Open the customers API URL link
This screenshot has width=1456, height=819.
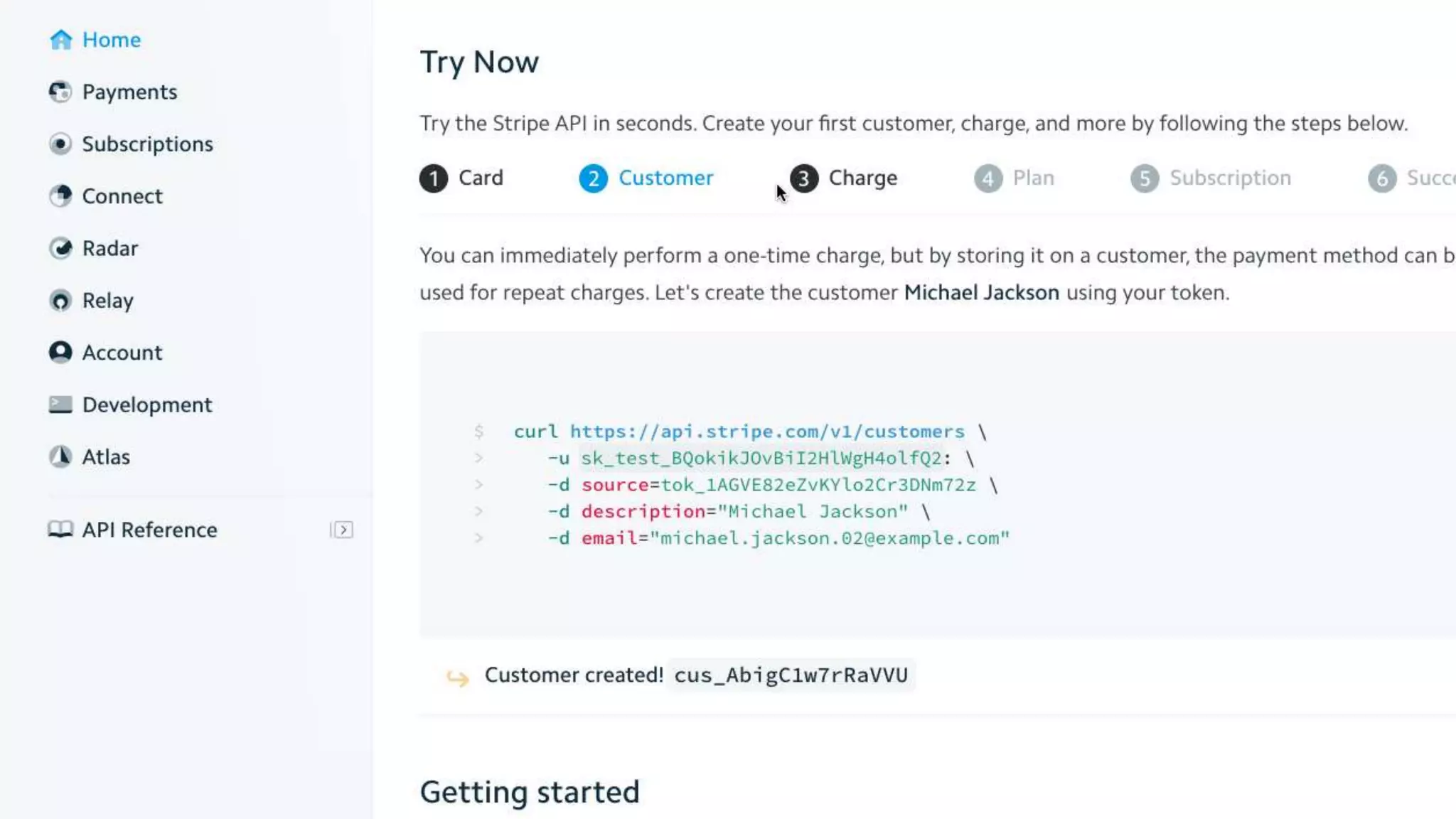(767, 432)
